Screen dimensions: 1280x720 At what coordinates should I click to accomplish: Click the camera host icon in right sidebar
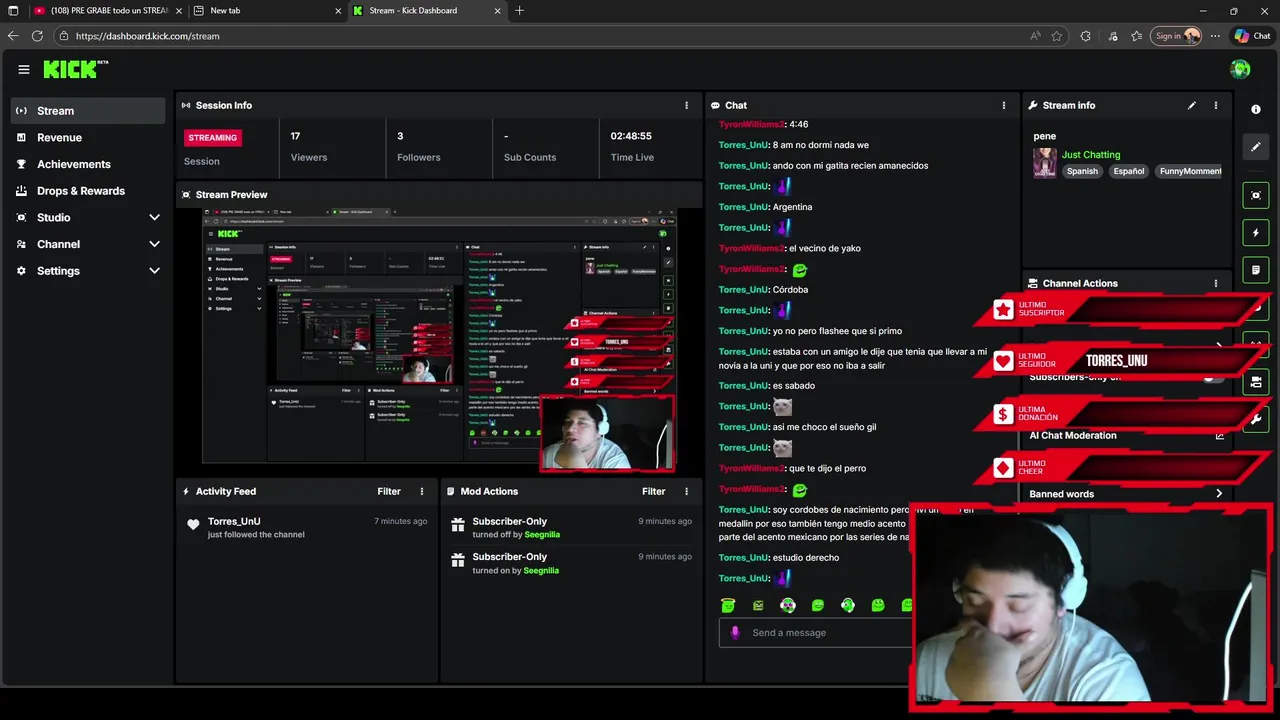pos(1256,382)
